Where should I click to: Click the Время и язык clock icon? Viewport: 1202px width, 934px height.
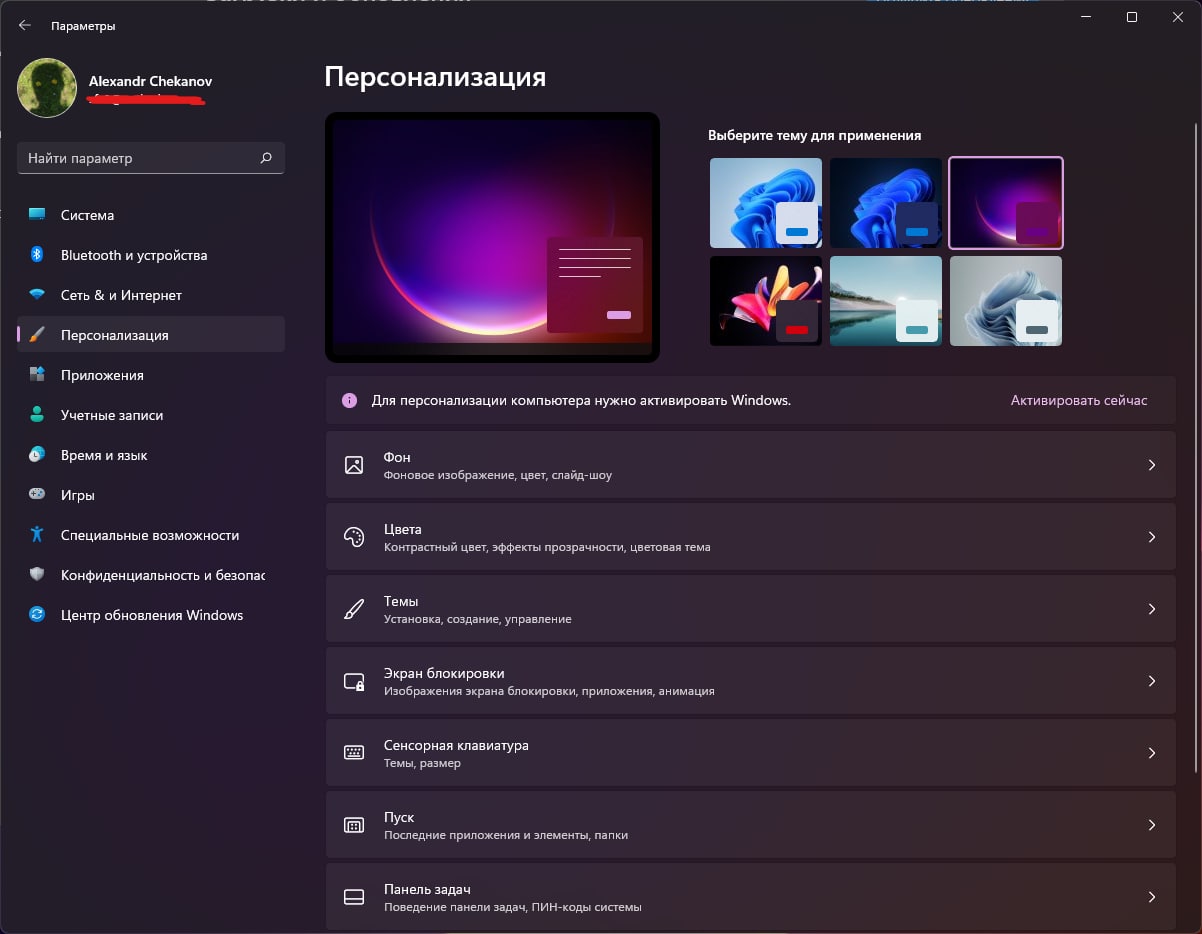[37, 455]
